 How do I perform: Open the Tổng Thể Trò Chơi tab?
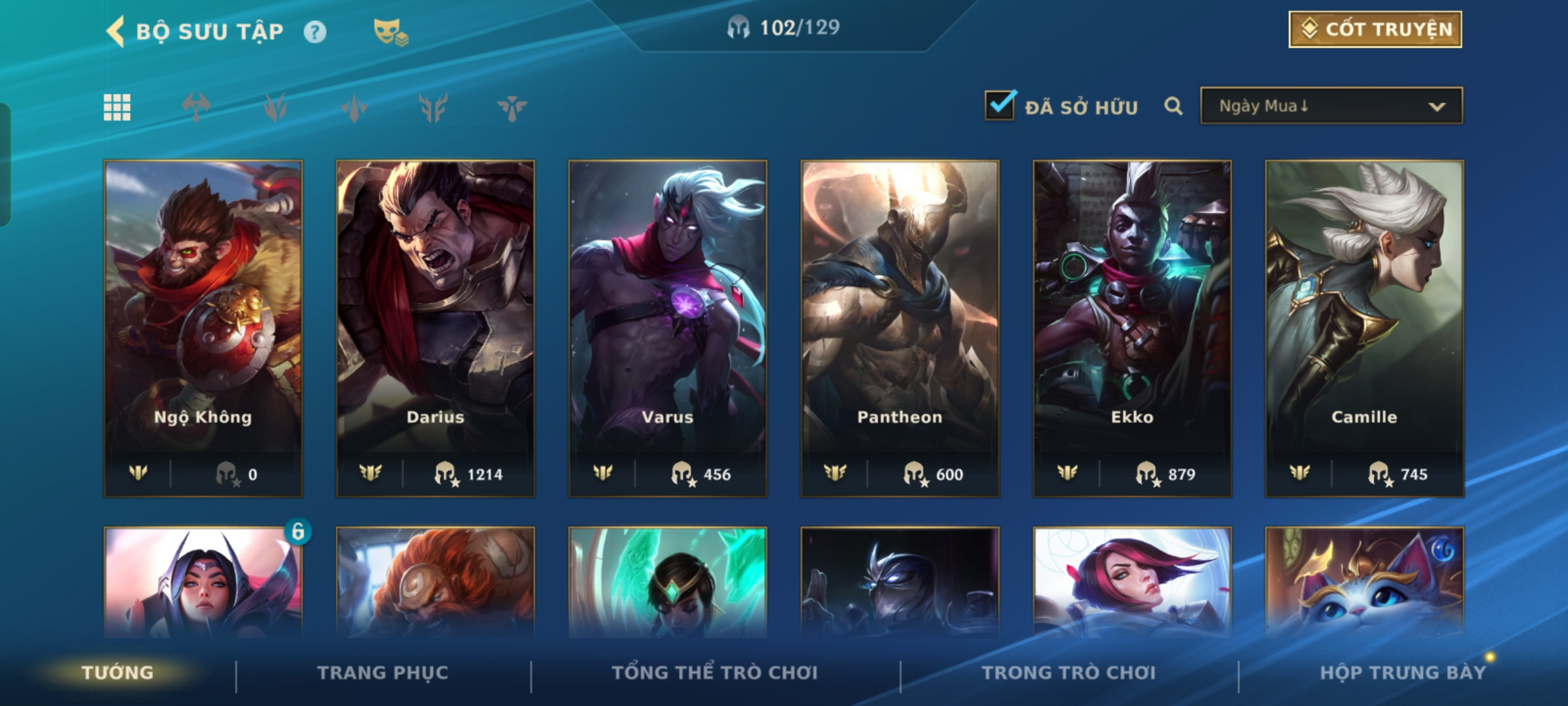click(x=715, y=673)
